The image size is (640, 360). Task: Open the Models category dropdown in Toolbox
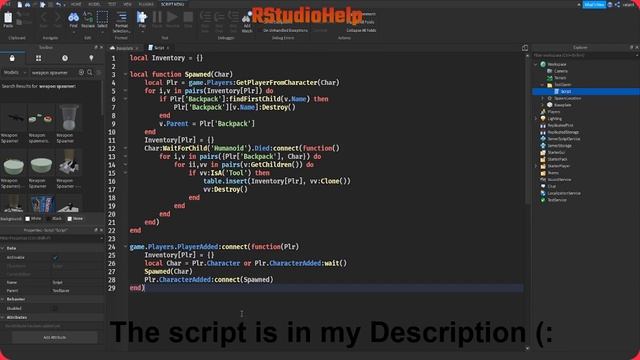click(x=15, y=72)
